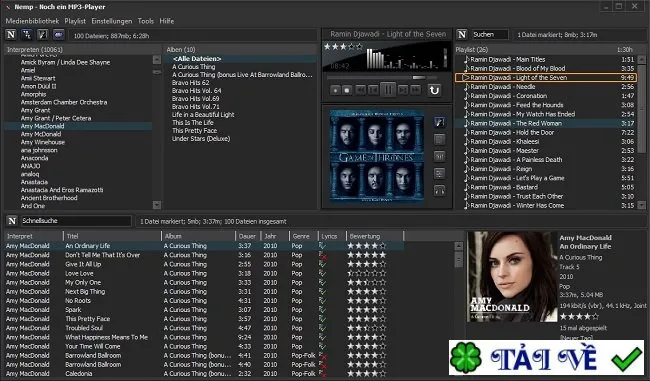Sort tracks by Interpret column header
Screen dimensions: 650x381
point(34,236)
